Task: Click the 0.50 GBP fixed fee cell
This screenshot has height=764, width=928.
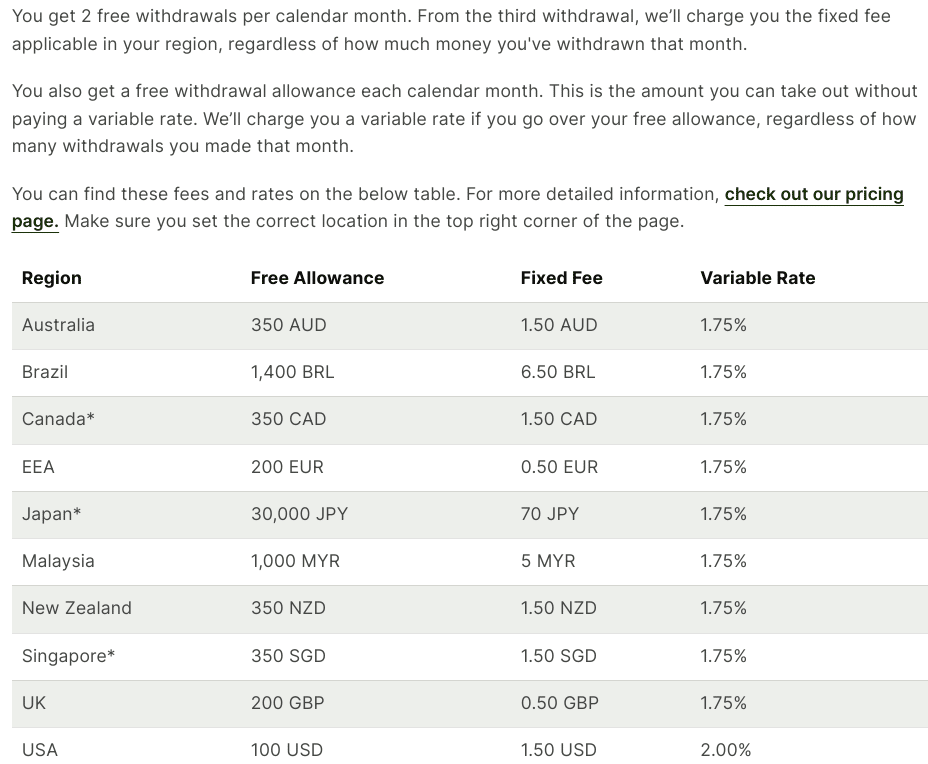Action: (x=559, y=703)
